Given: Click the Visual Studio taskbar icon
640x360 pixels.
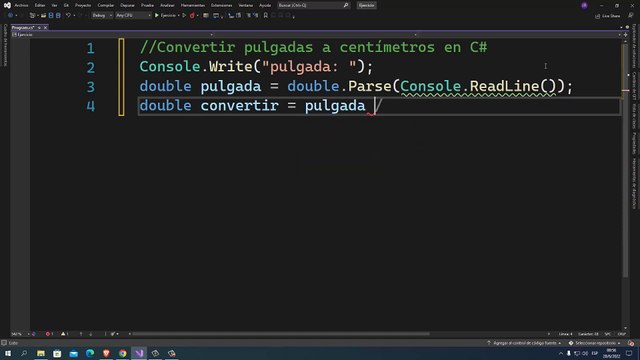Looking at the screenshot, I should 139,353.
